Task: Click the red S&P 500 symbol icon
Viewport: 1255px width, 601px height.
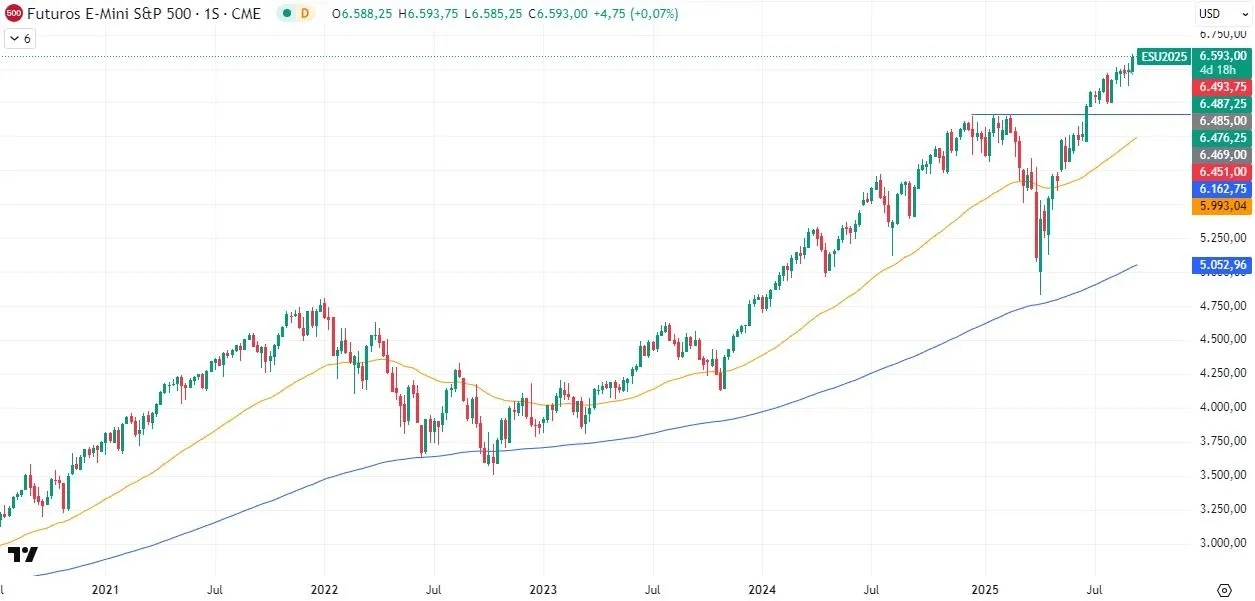Action: tap(15, 14)
